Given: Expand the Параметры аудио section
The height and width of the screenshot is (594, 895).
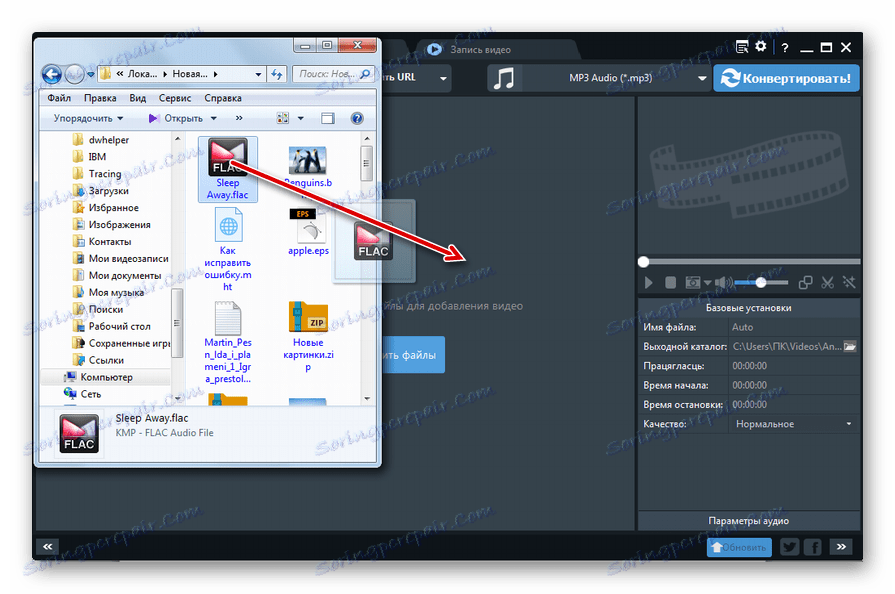Looking at the screenshot, I should (x=748, y=520).
